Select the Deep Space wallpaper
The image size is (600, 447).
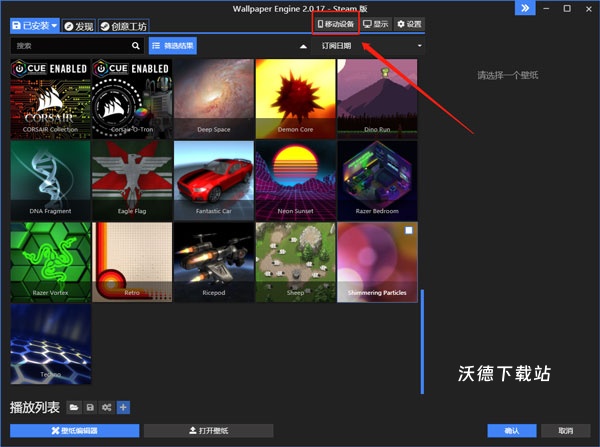coord(214,99)
